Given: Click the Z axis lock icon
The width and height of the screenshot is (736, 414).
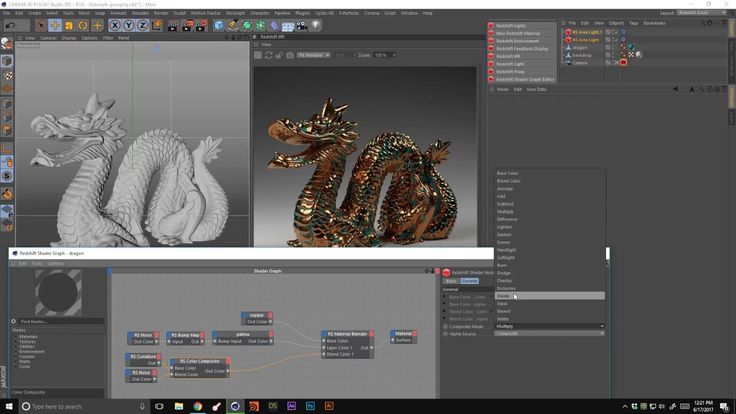Looking at the screenshot, I should [142, 25].
